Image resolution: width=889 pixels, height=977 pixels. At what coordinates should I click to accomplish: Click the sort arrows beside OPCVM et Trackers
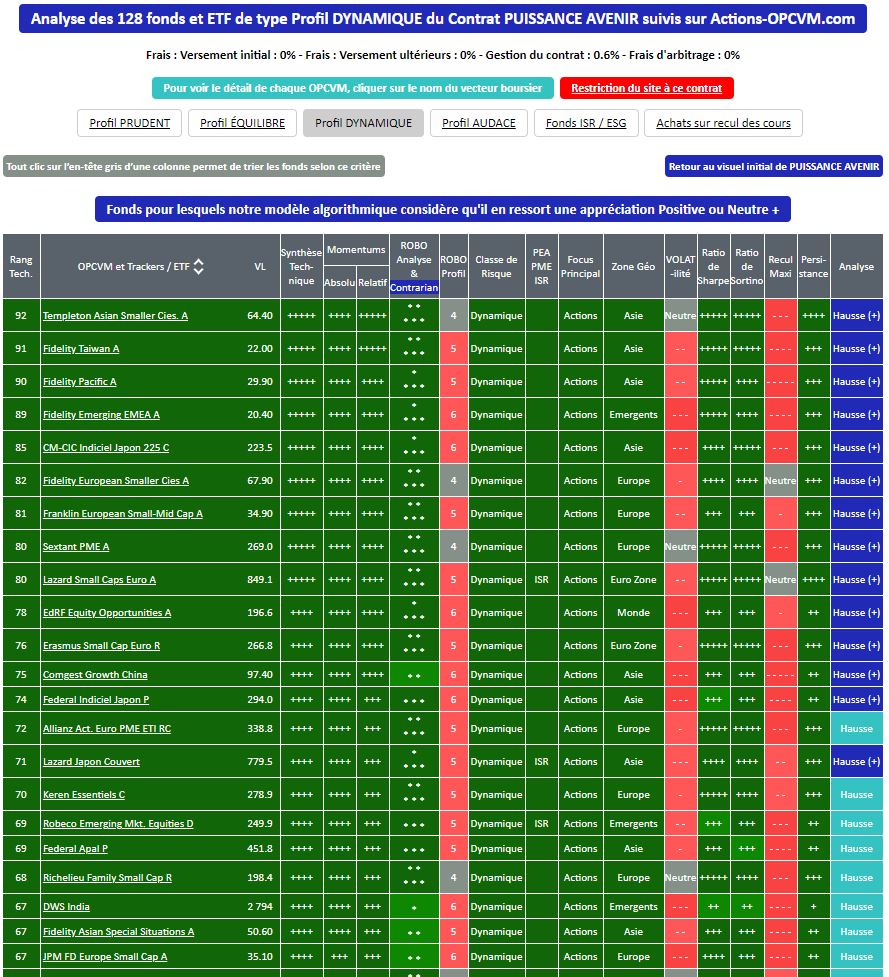(x=199, y=267)
